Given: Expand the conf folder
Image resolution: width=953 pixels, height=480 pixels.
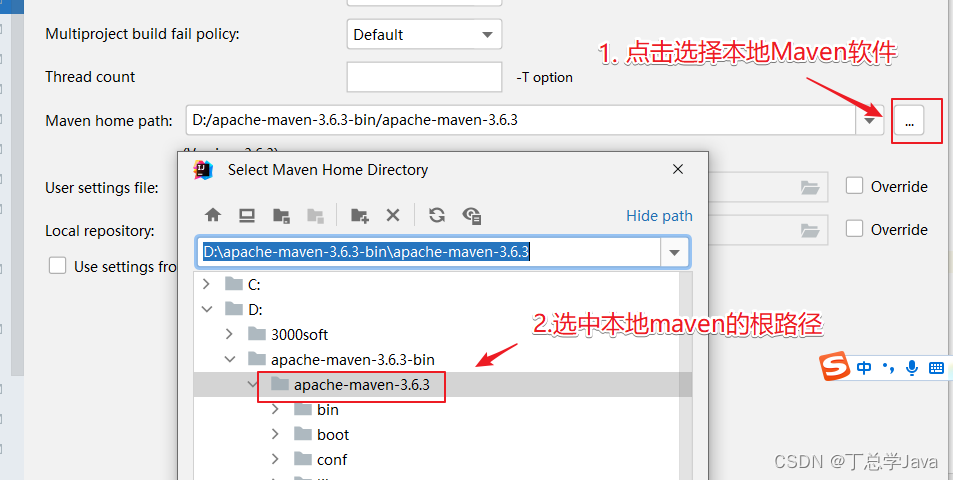Looking at the screenshot, I should (x=275, y=459).
